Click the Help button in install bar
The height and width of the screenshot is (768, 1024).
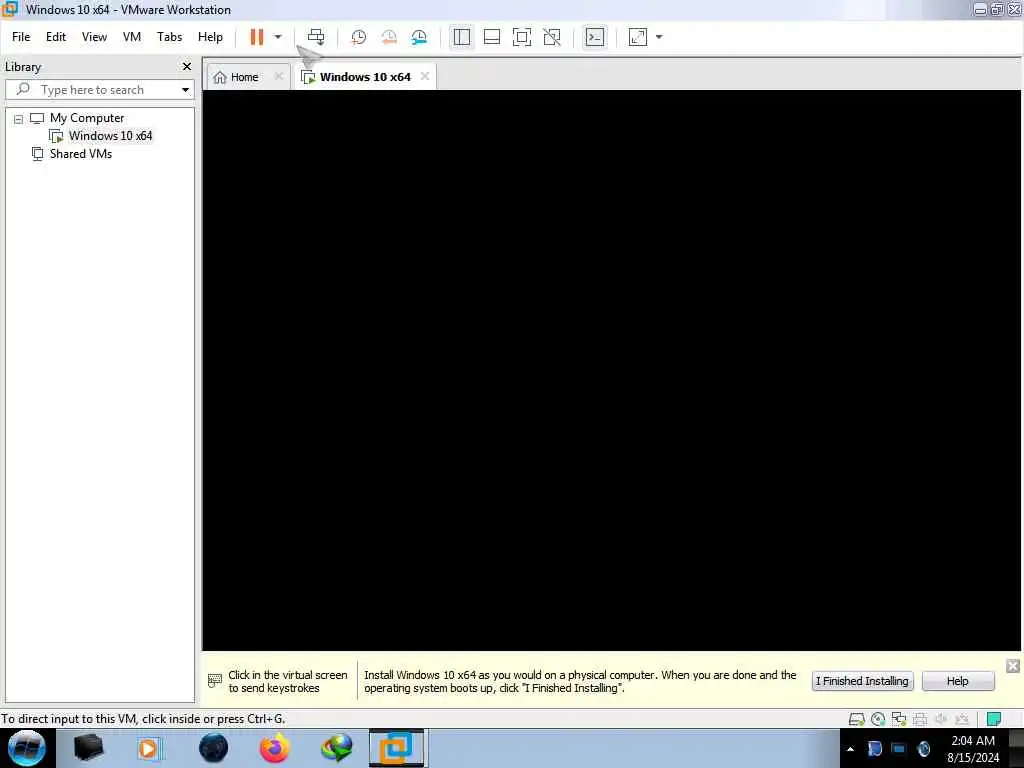(x=957, y=681)
